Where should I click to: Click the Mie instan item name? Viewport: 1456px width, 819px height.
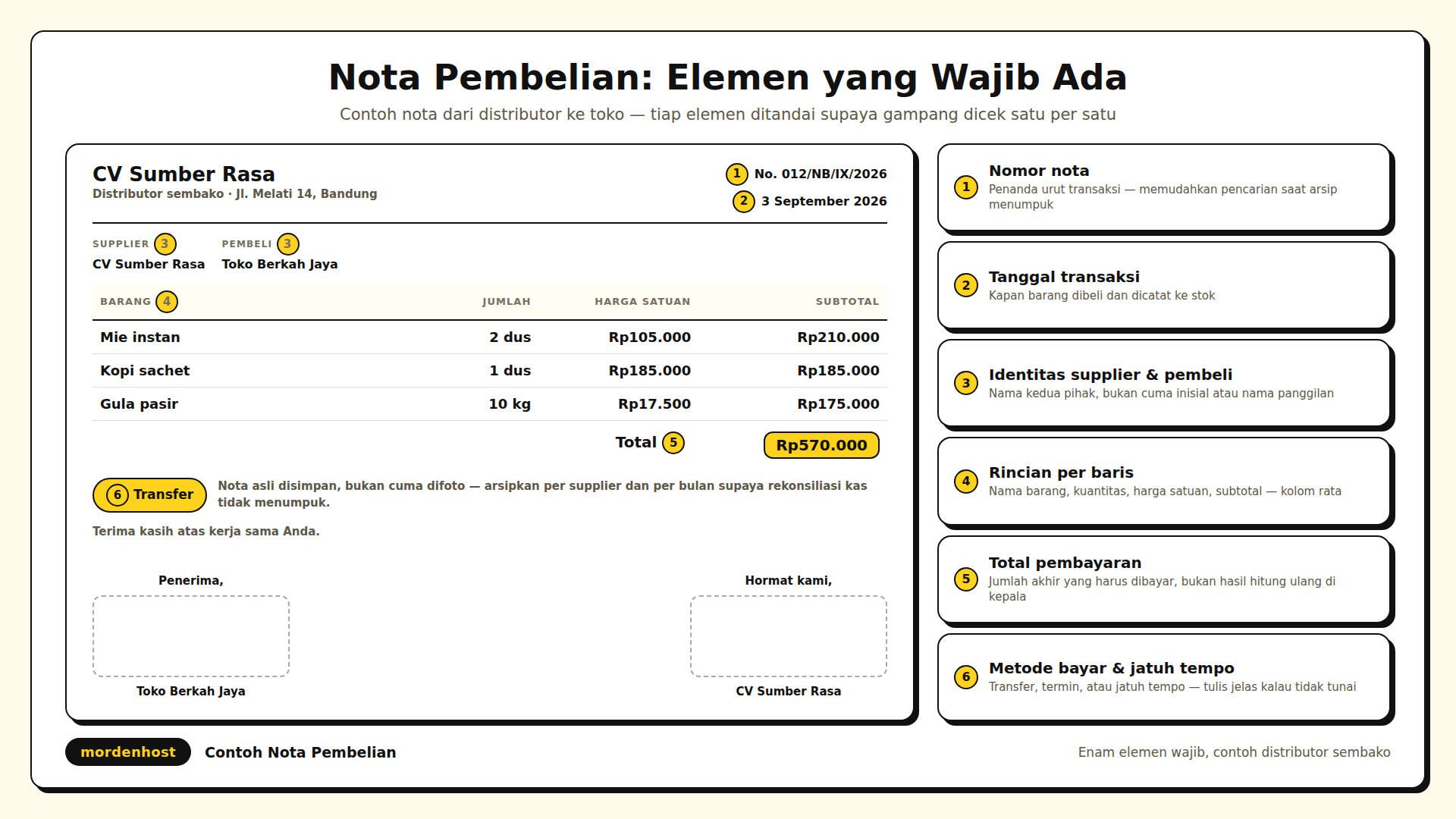point(140,337)
